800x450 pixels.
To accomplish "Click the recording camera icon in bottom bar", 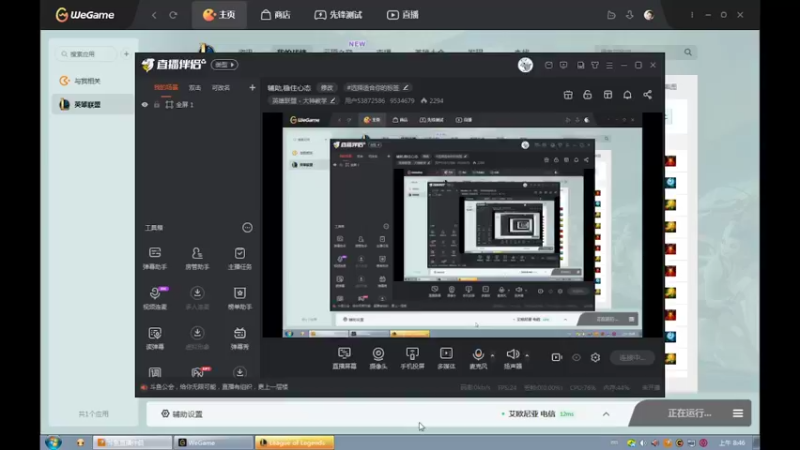I will 557,358.
